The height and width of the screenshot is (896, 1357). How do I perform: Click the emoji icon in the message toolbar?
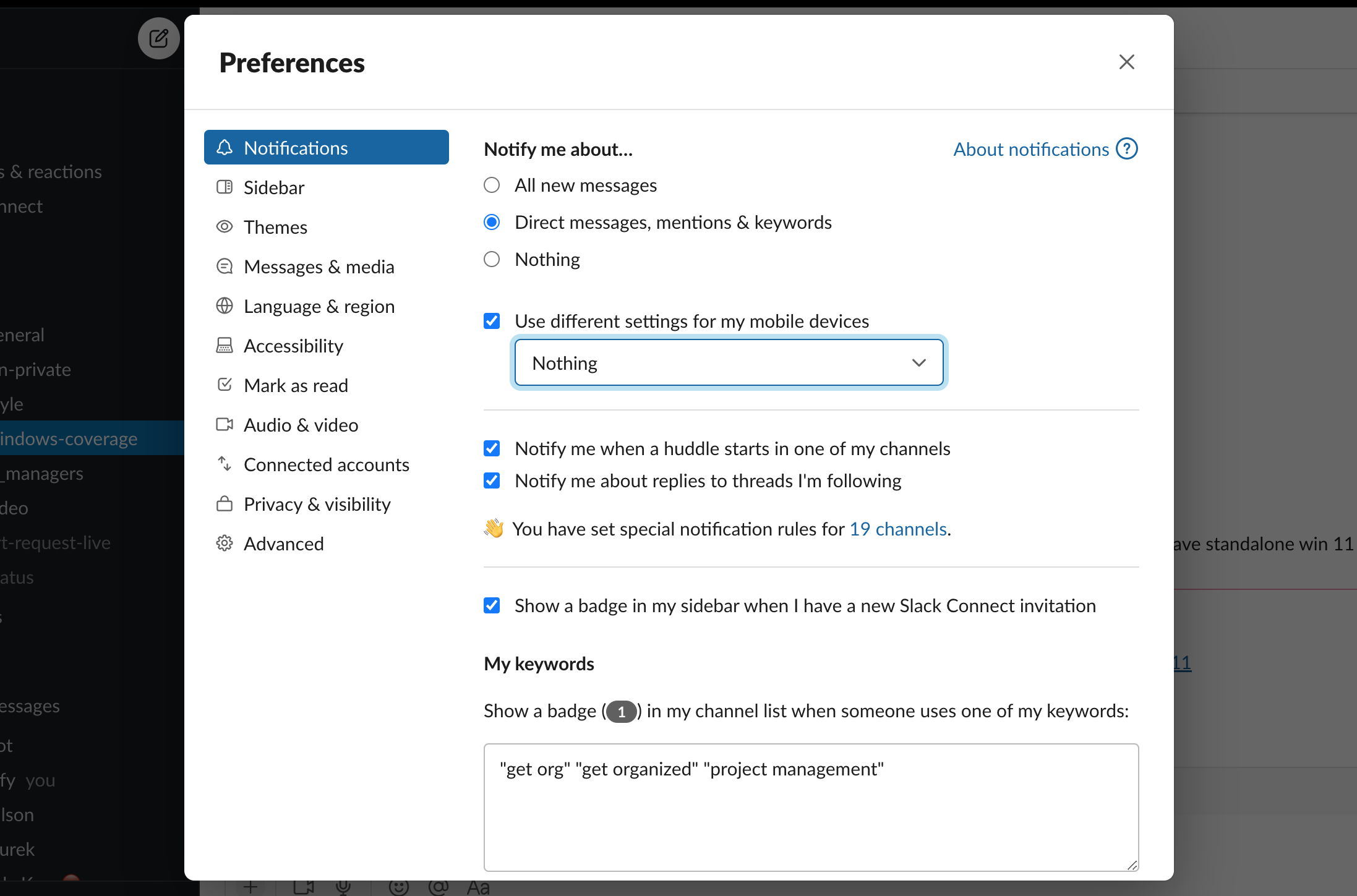[x=399, y=887]
